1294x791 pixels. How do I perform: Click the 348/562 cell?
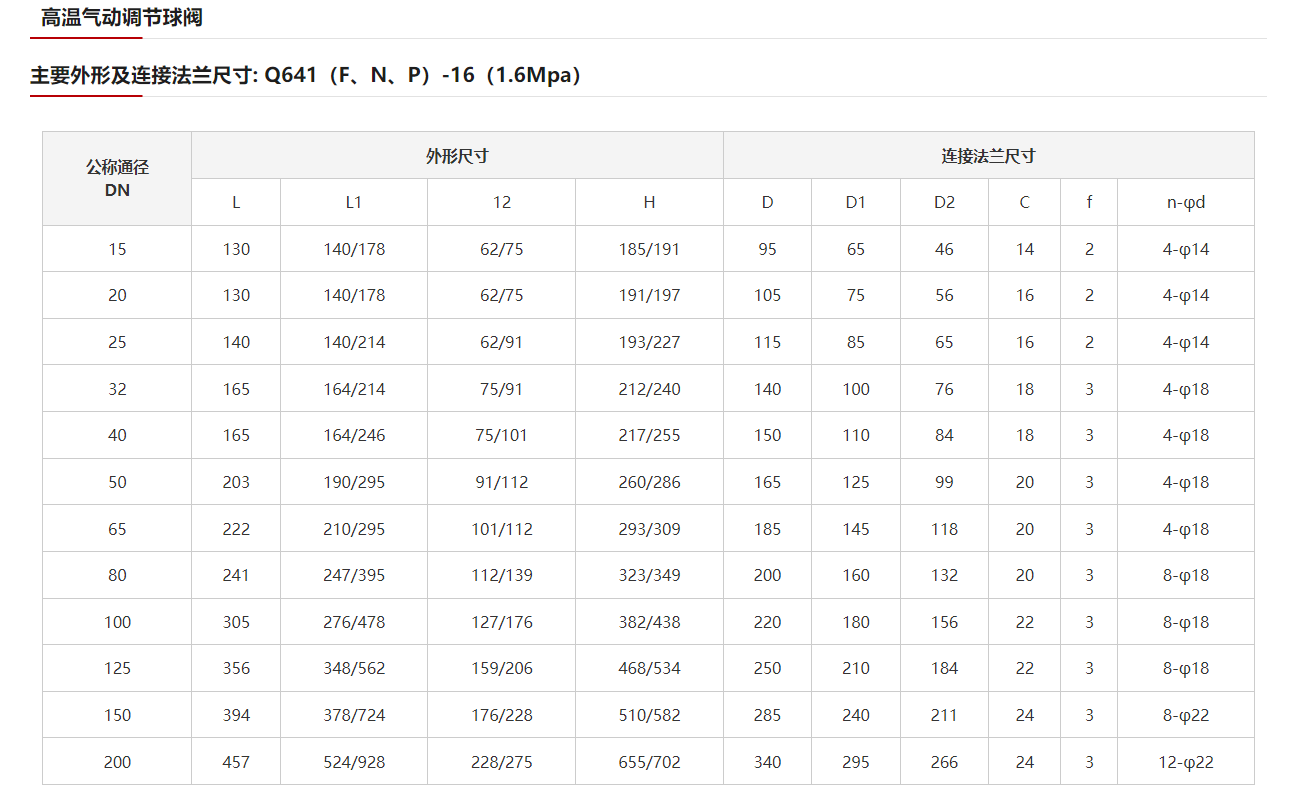(x=354, y=668)
